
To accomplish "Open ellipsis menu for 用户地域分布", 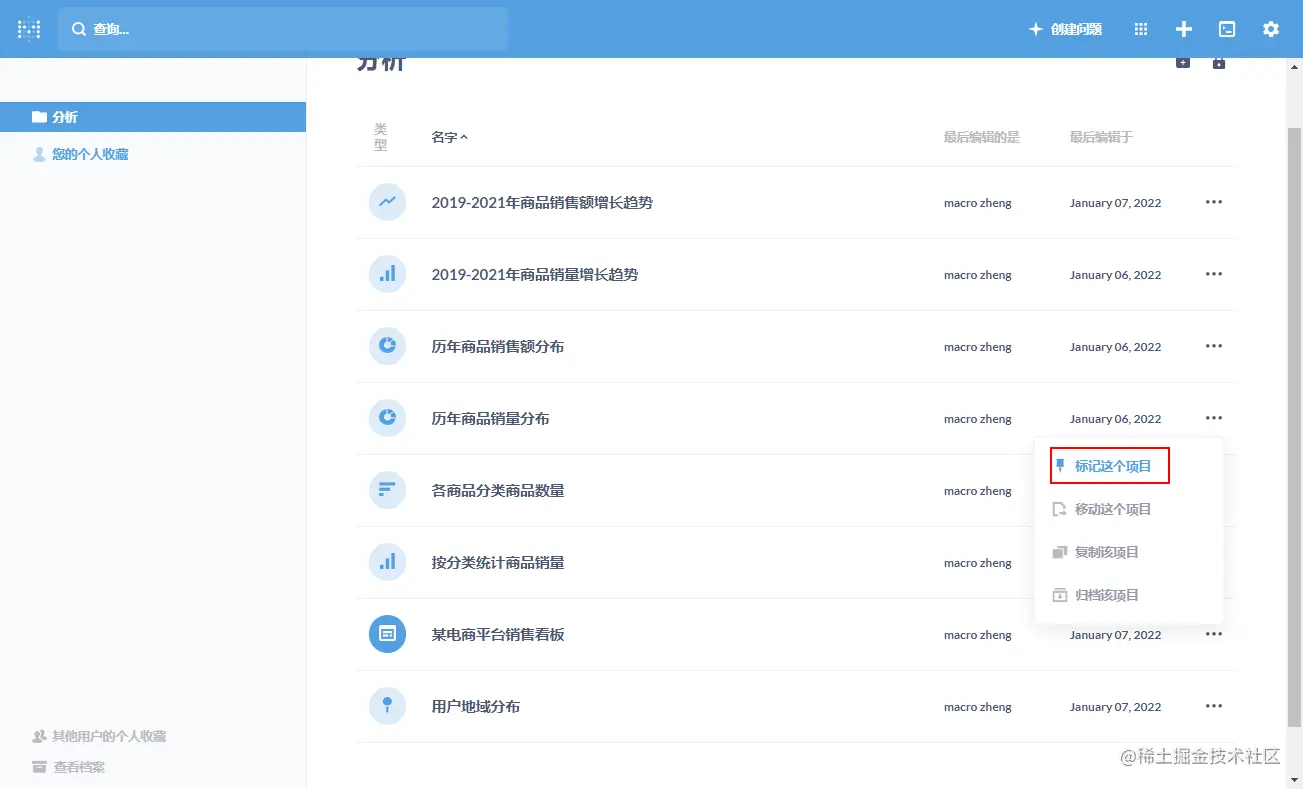I will (1214, 706).
